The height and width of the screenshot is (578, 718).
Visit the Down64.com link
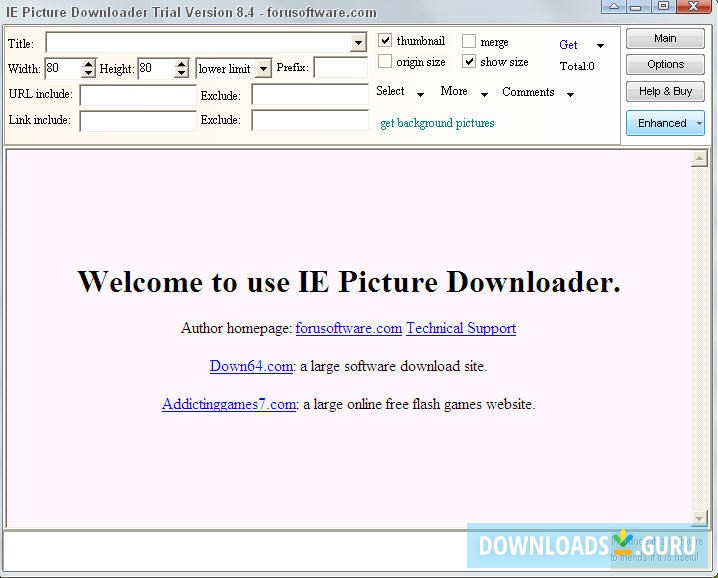point(251,366)
